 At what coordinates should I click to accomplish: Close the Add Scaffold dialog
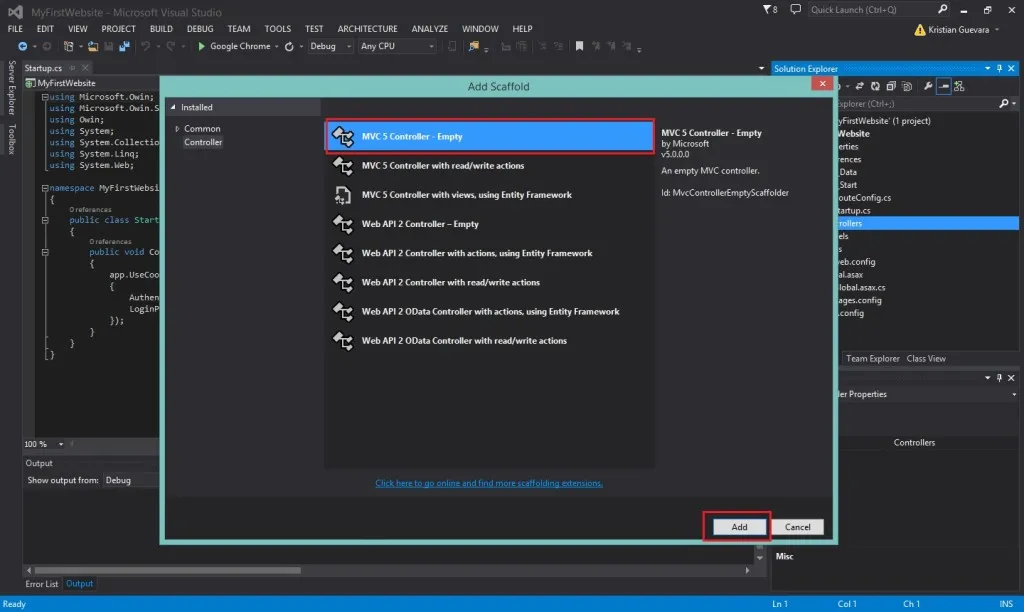[x=822, y=84]
